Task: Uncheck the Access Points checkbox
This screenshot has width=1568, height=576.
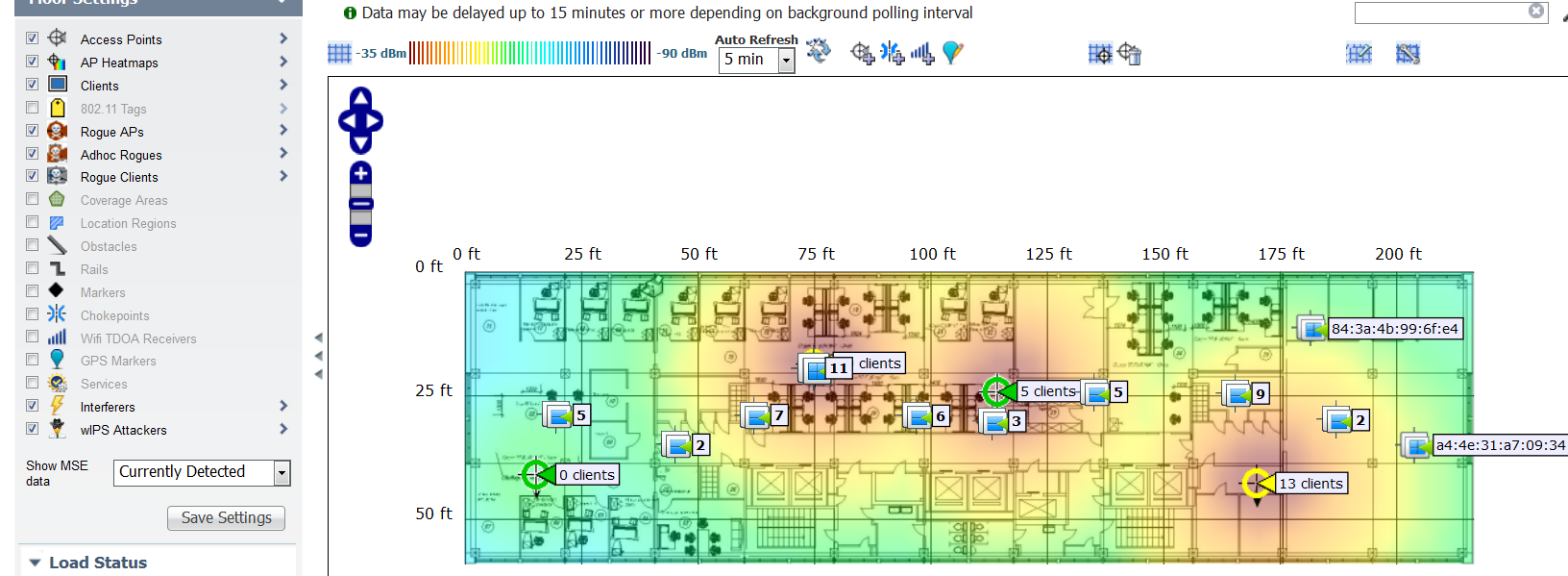Action: 33,38
